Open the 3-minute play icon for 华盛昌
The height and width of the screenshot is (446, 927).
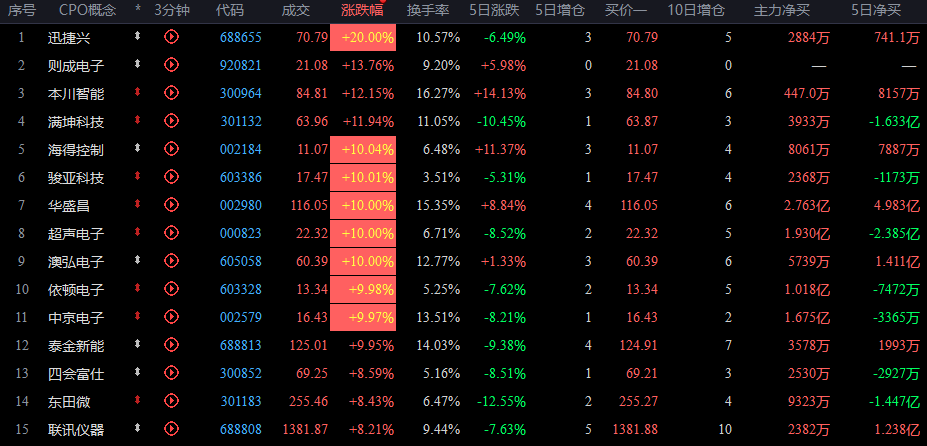click(171, 205)
